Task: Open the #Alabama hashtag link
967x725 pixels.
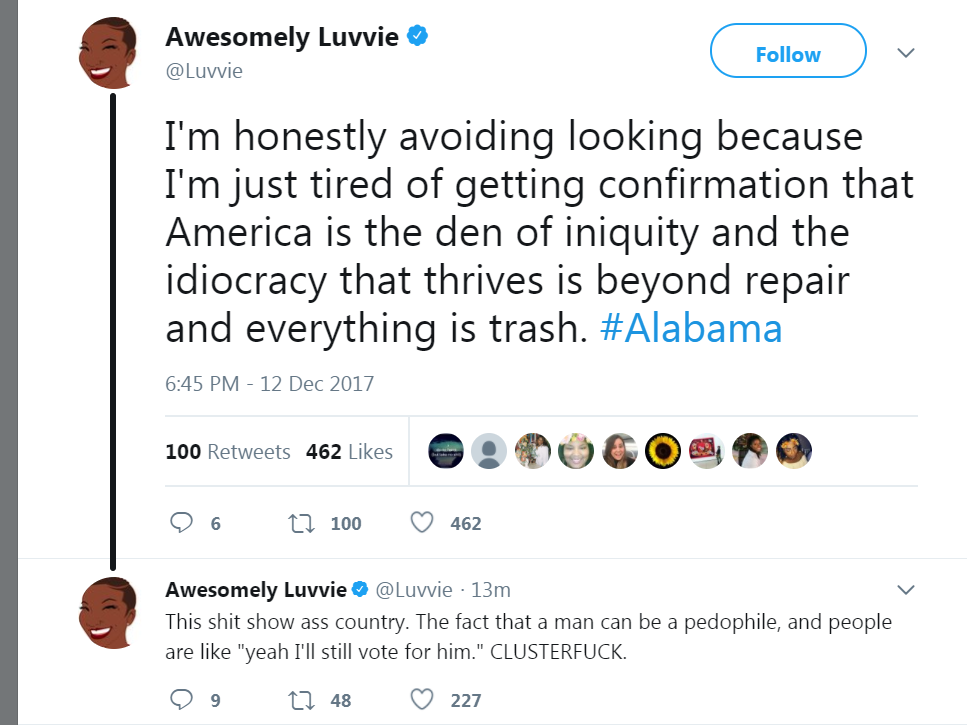Action: 691,328
